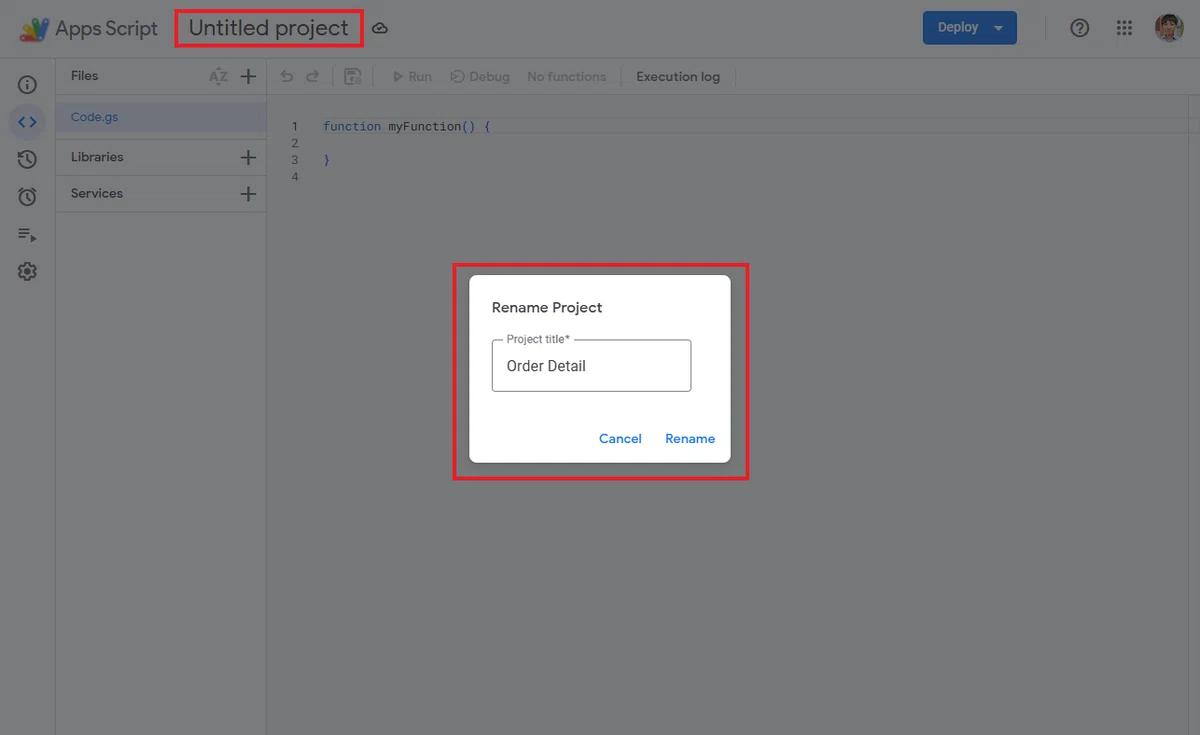Open the Execution log
This screenshot has width=1200, height=735.
(678, 76)
